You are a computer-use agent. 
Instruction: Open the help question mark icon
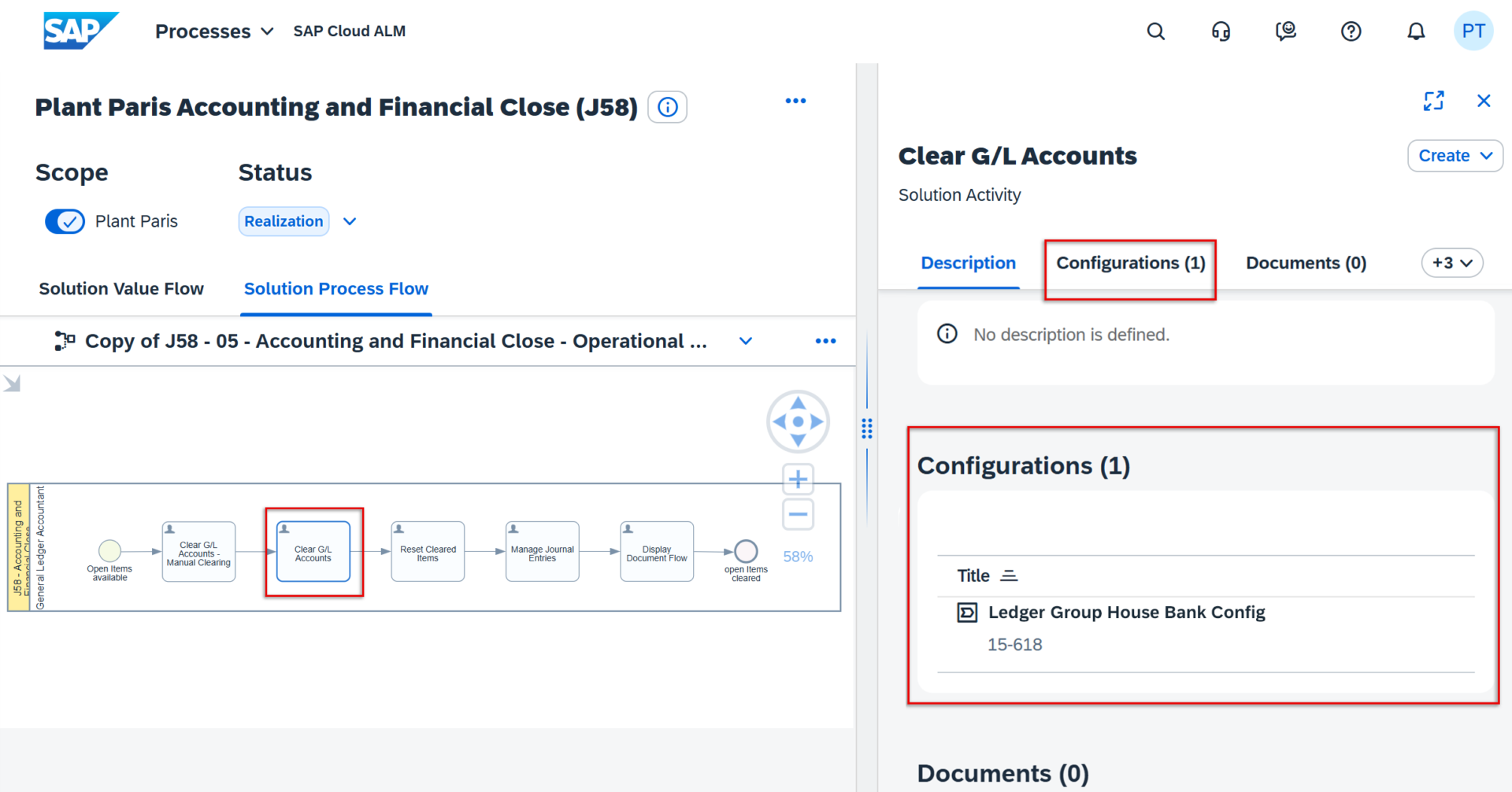pos(1351,31)
